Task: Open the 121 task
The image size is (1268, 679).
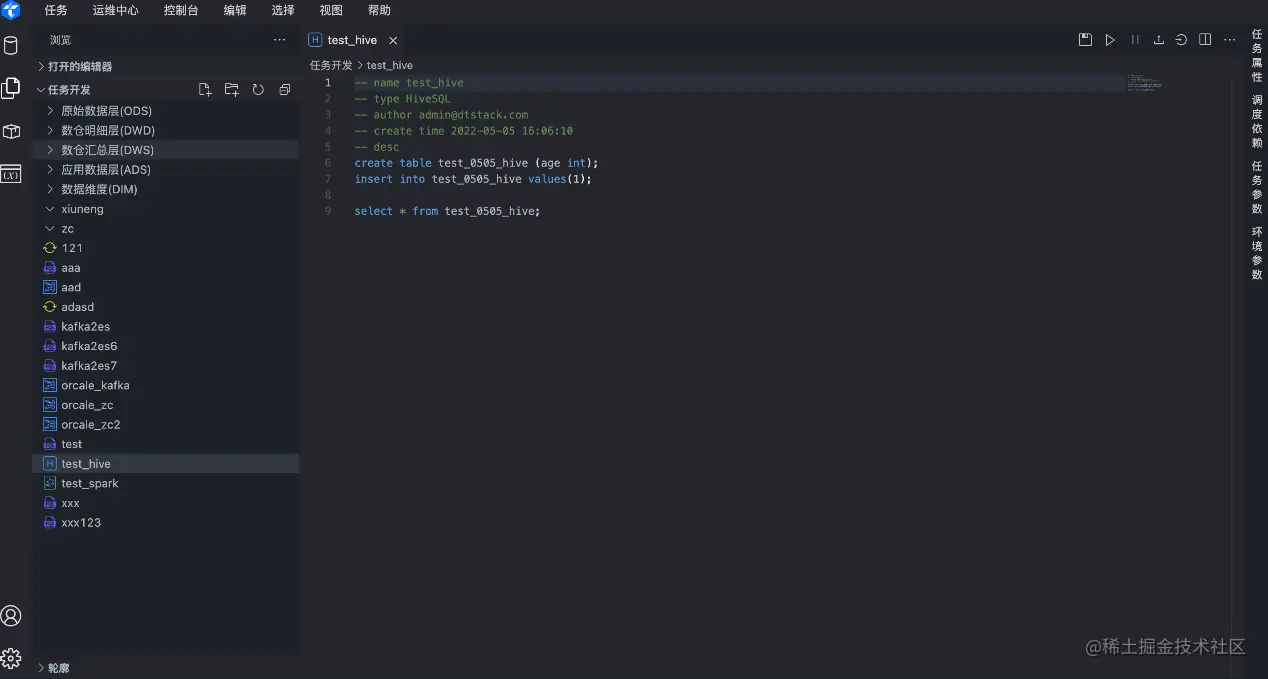Action: [166, 248]
